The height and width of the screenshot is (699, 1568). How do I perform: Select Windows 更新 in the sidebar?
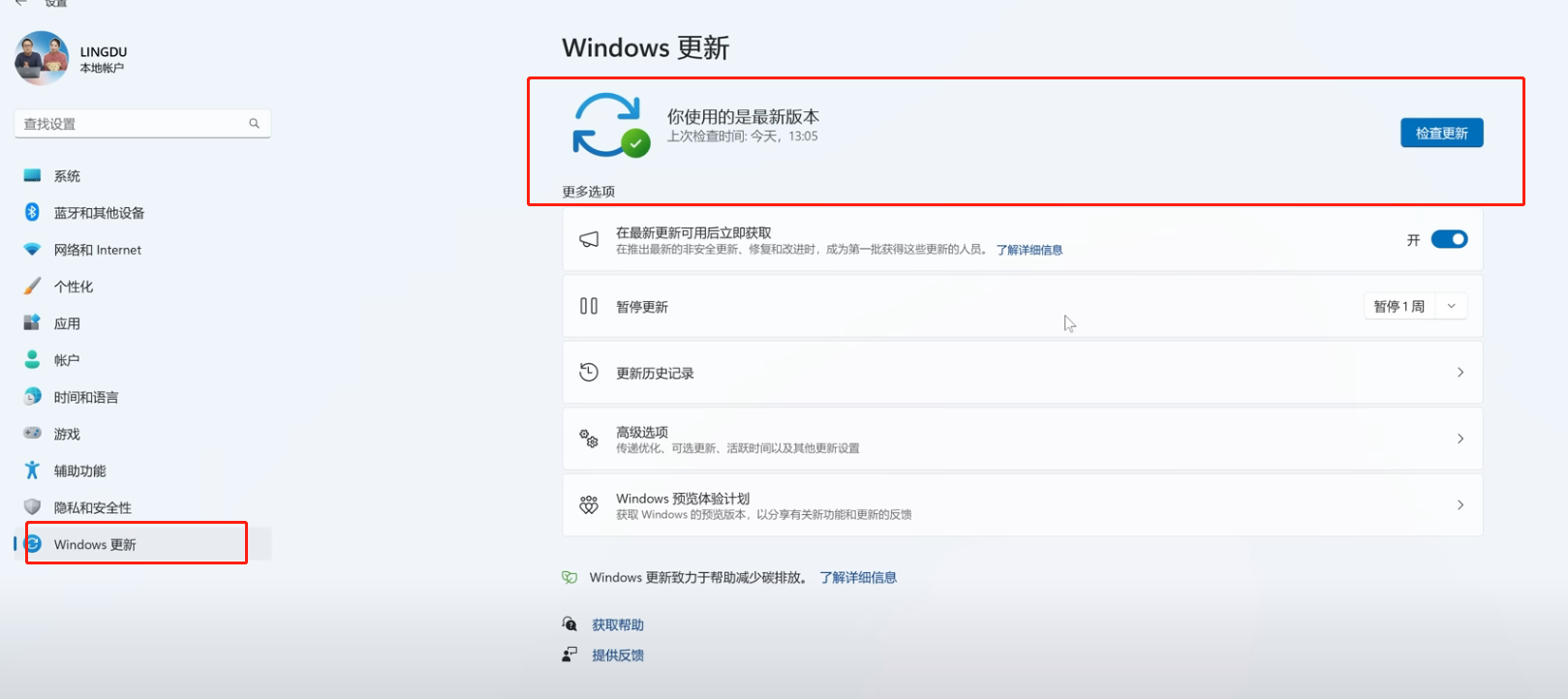[x=142, y=544]
